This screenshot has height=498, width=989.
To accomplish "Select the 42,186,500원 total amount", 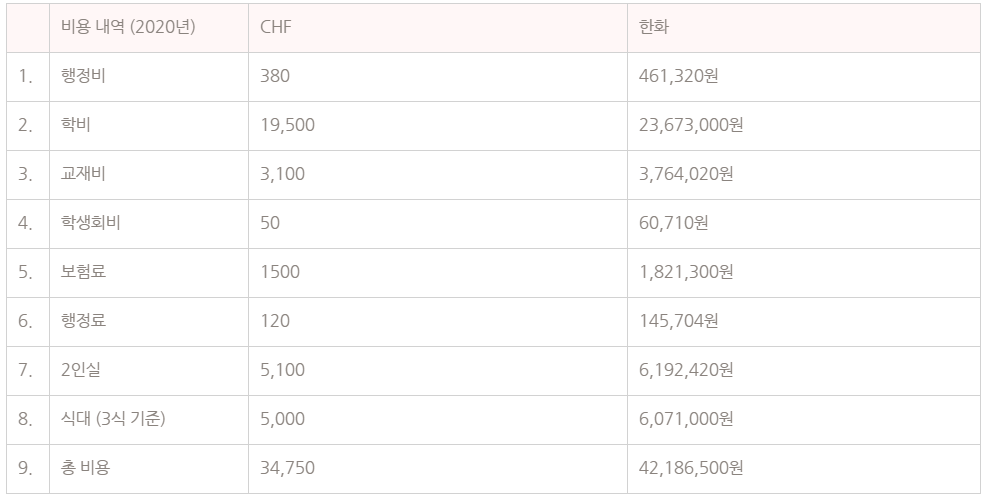I will coord(691,468).
